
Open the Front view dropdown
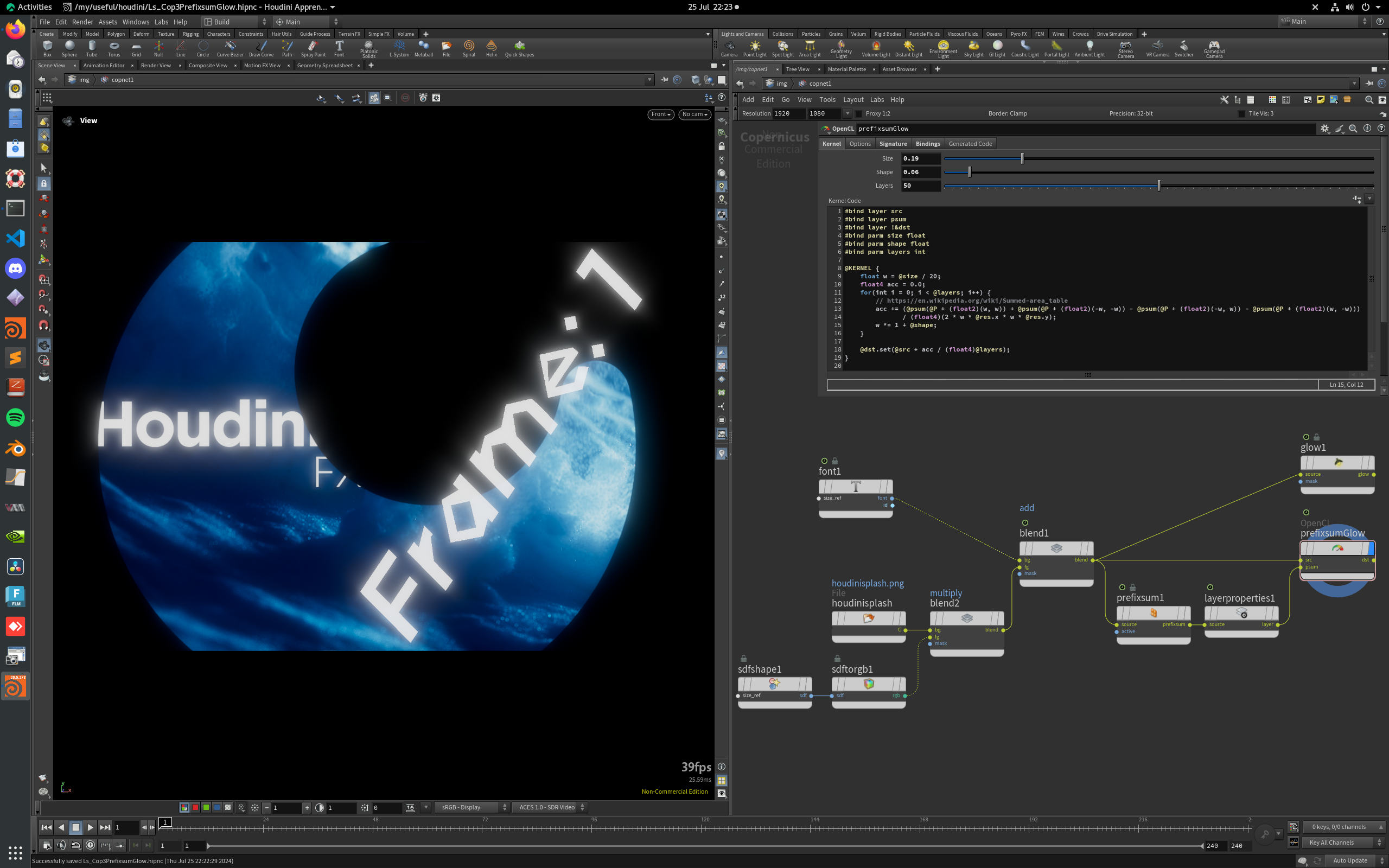coord(661,114)
